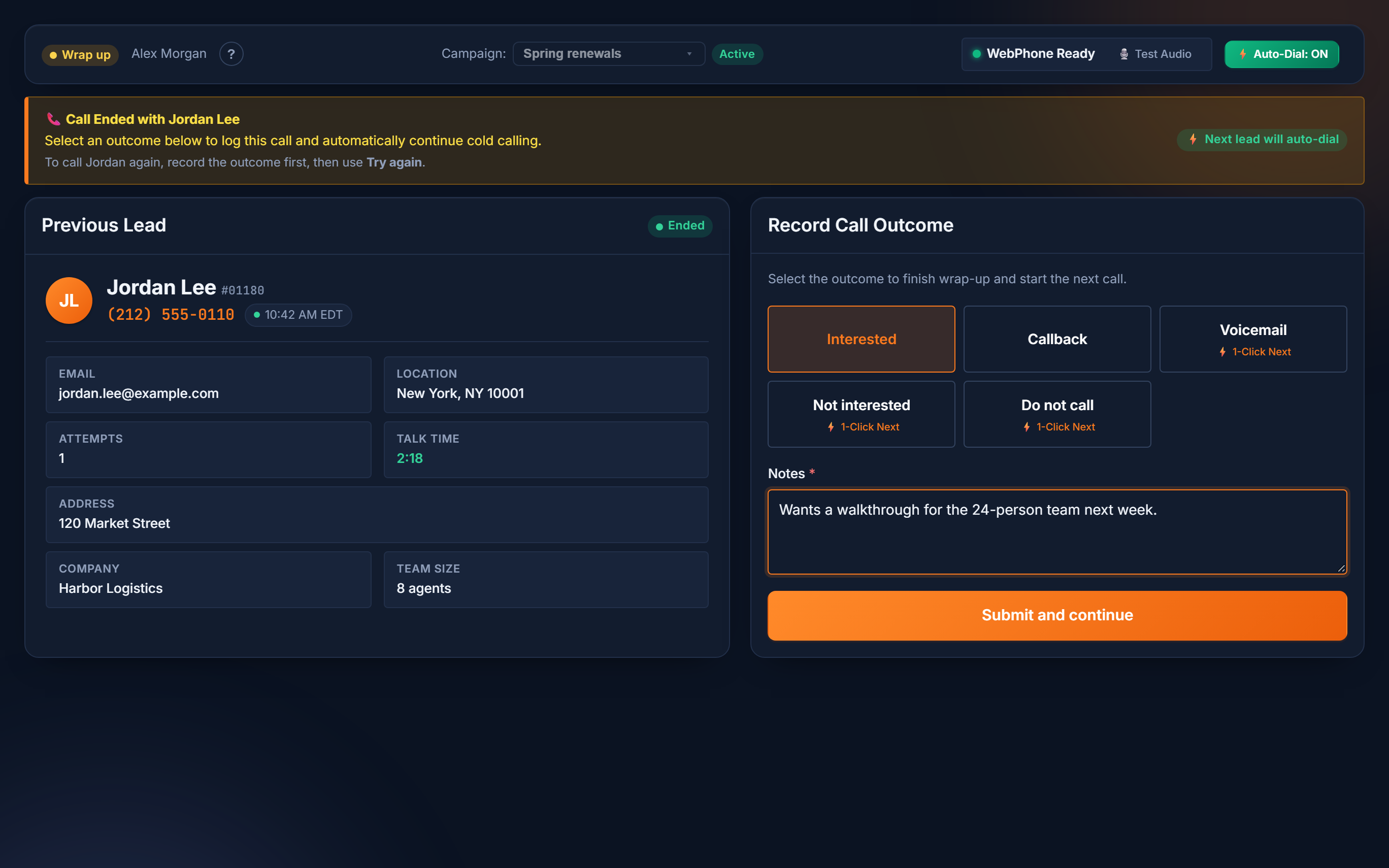The image size is (1389, 868).
Task: Click the lightning icon under Not interested
Action: pos(831,427)
